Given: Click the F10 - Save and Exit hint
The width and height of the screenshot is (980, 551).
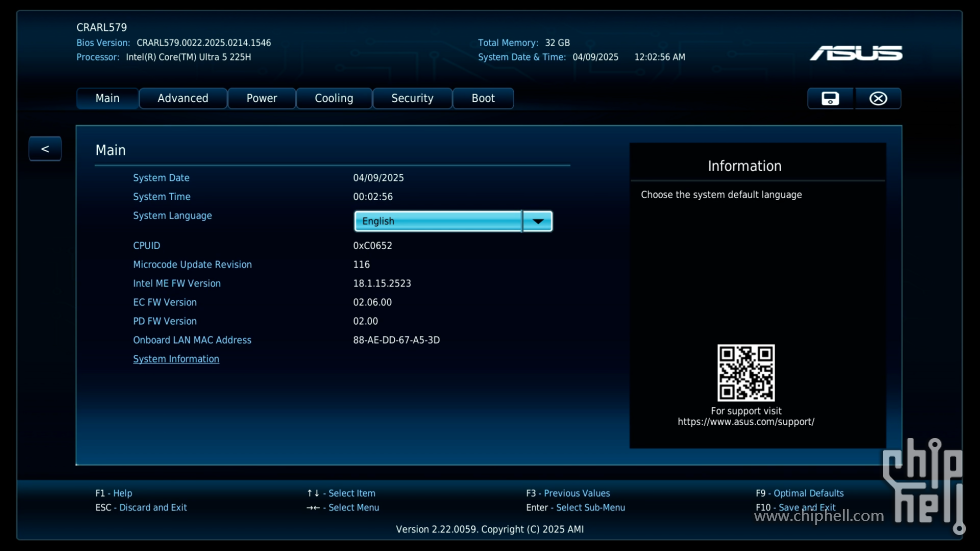Looking at the screenshot, I should tap(796, 508).
